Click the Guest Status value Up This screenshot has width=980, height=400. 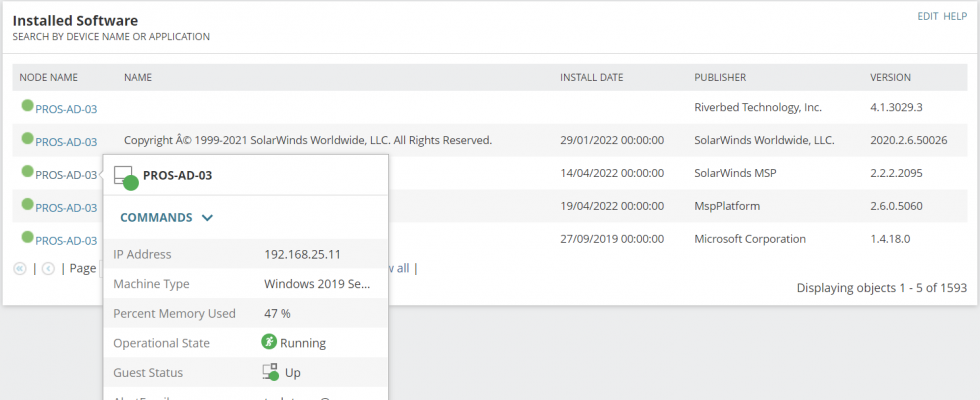click(292, 372)
